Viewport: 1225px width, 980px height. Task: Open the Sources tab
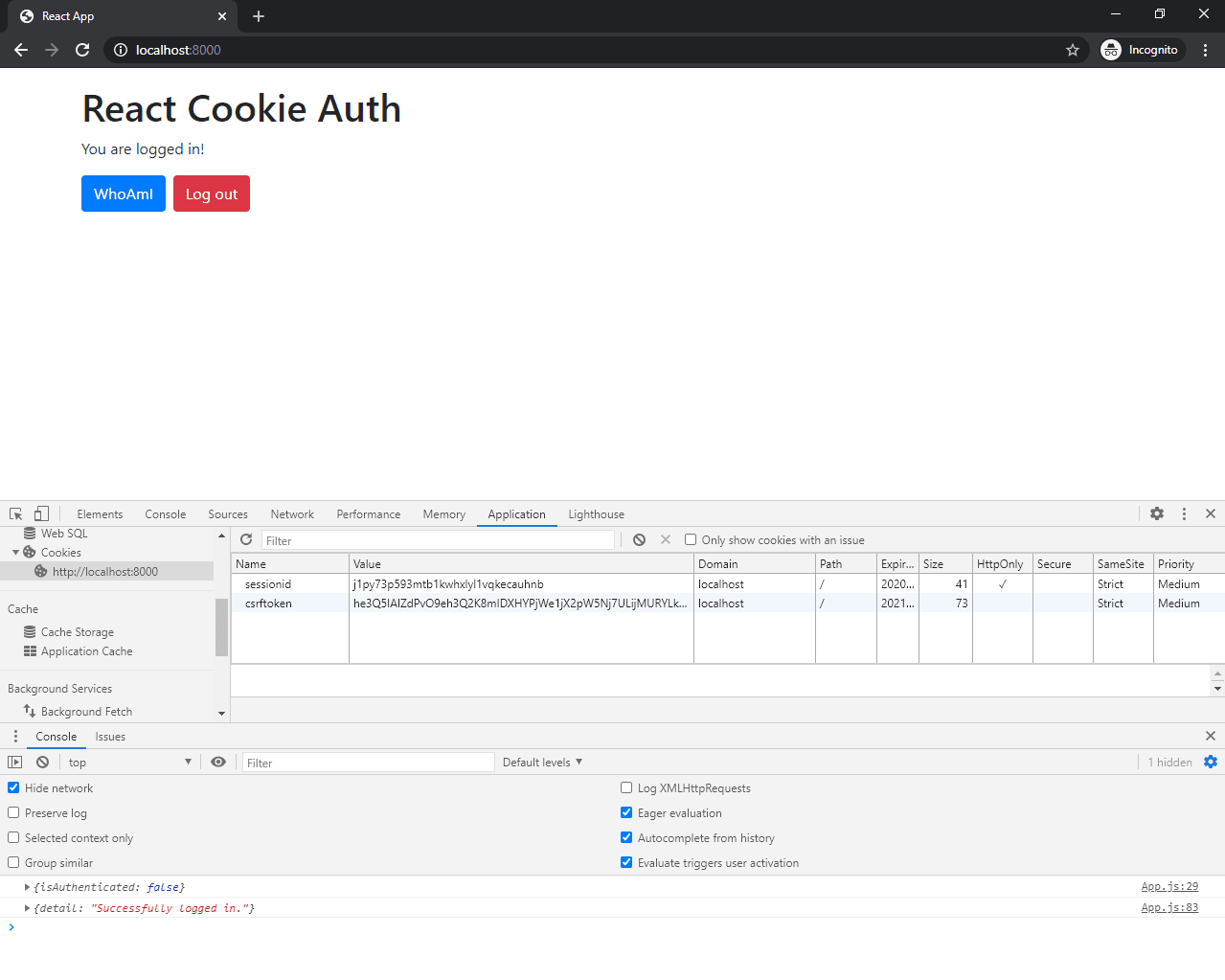[228, 513]
